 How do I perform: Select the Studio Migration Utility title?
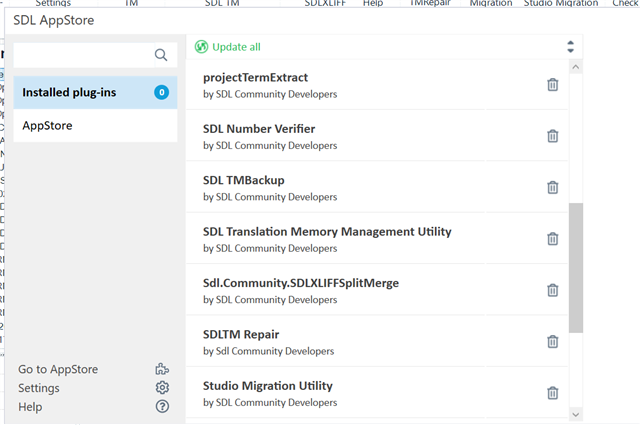pos(268,386)
